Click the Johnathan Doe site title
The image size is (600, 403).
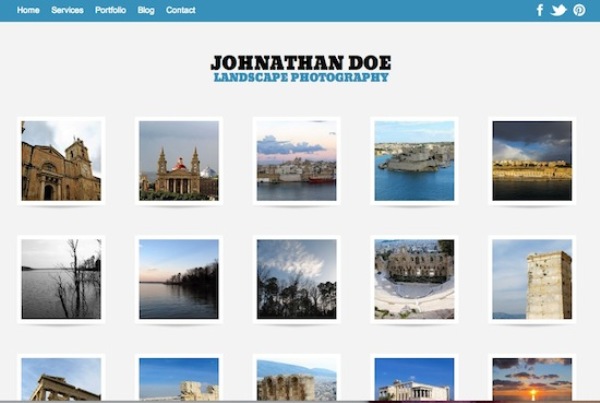click(300, 62)
